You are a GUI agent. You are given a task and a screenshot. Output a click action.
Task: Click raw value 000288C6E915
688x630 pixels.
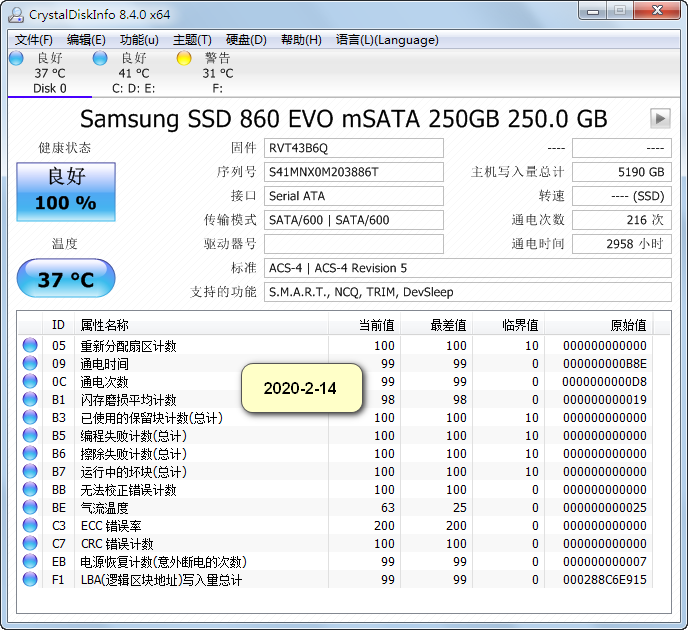pyautogui.click(x=605, y=580)
